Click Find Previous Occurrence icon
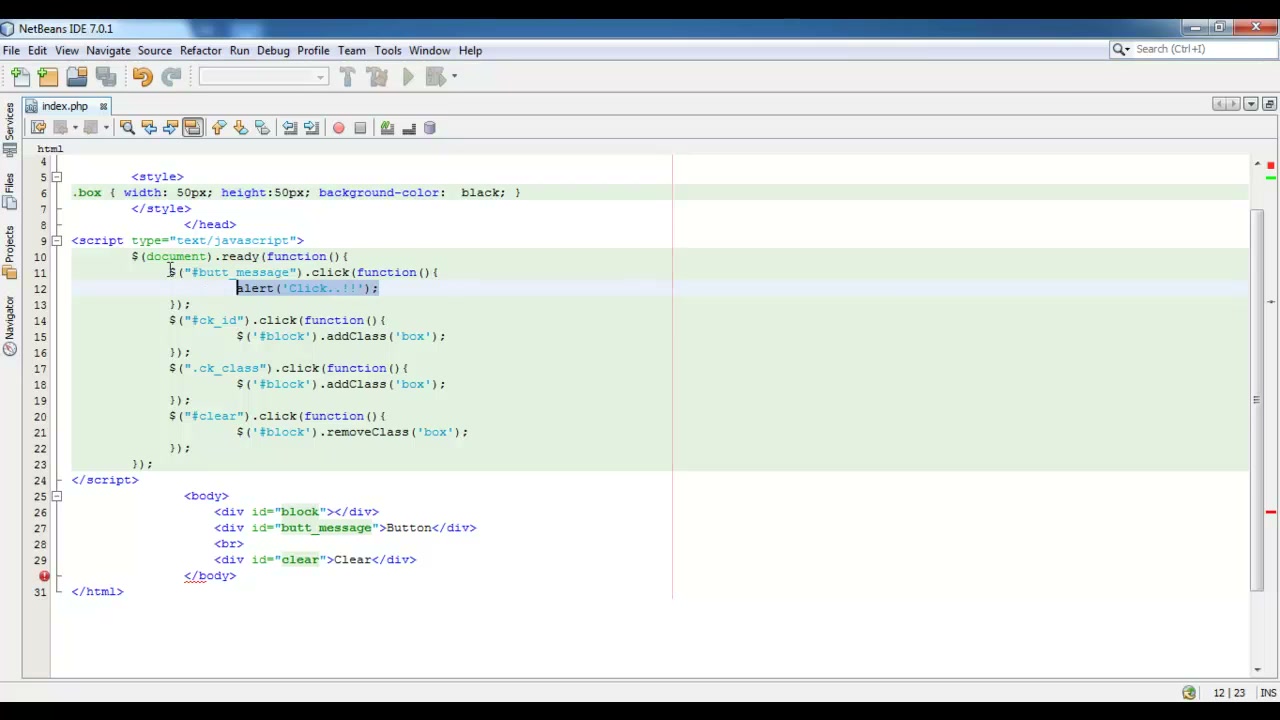 click(149, 128)
